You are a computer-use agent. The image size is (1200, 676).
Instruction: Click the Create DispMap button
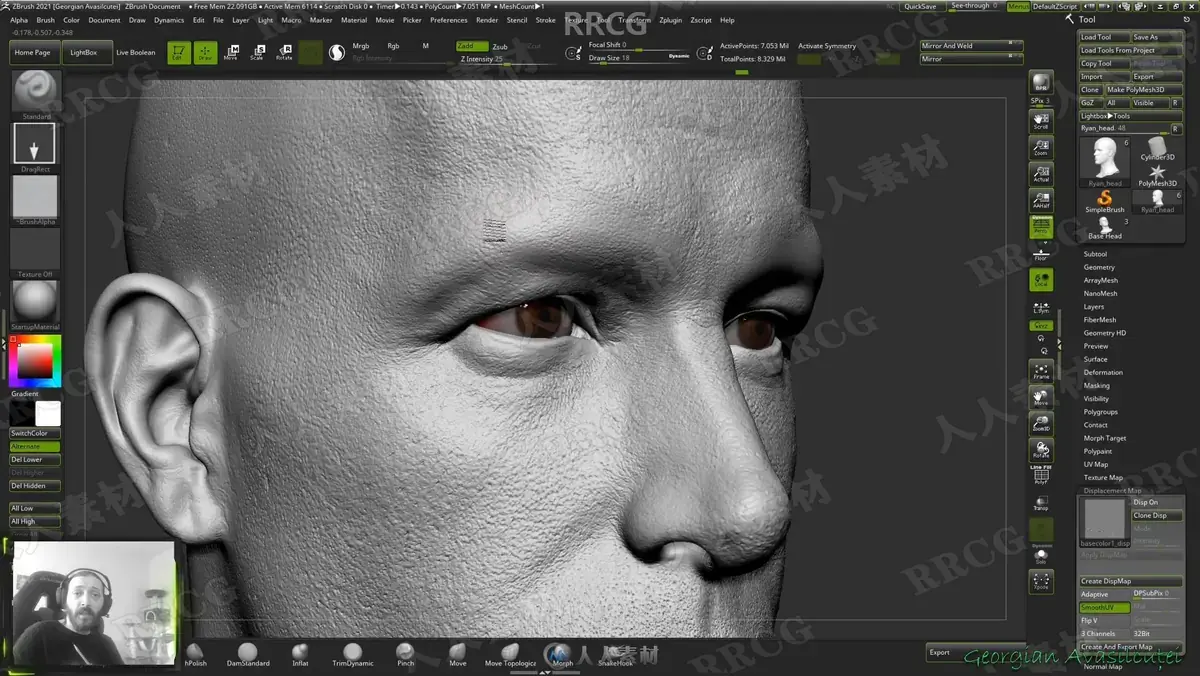(x=1130, y=581)
